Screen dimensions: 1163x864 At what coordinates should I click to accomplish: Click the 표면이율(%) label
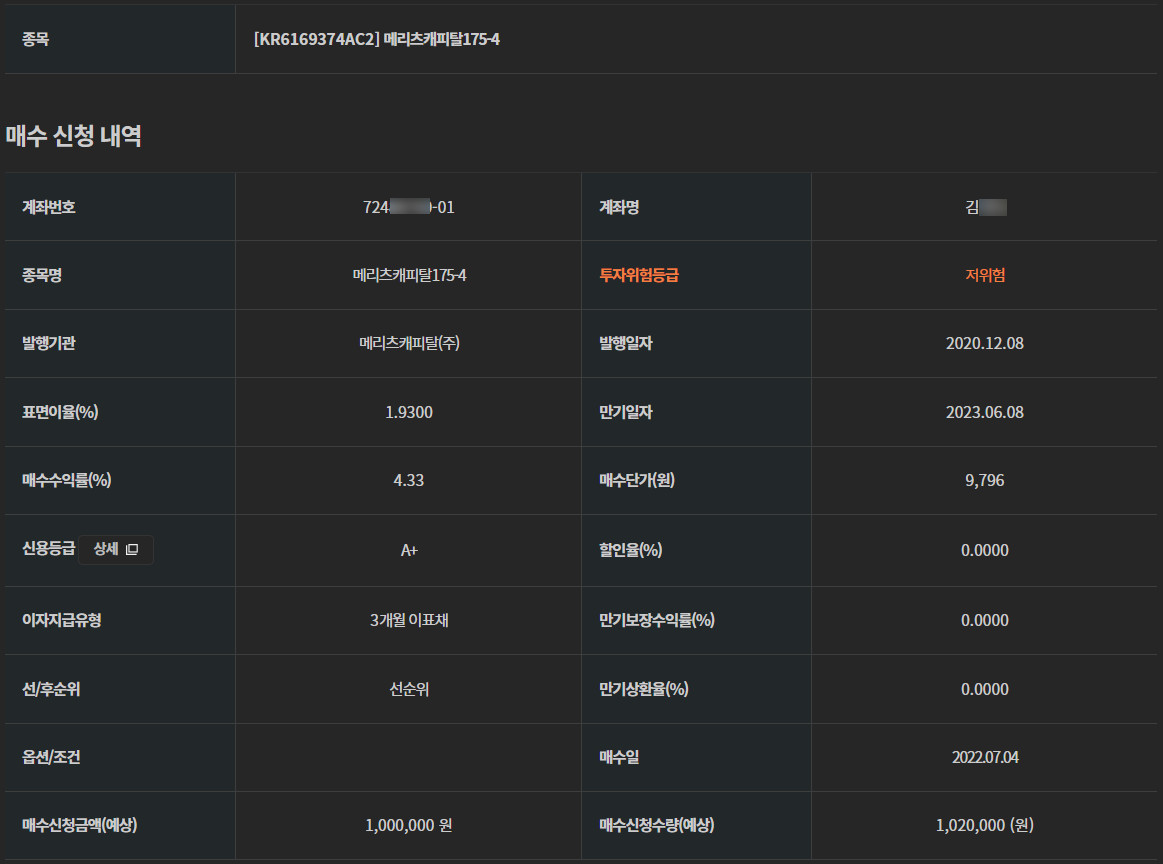pos(60,412)
